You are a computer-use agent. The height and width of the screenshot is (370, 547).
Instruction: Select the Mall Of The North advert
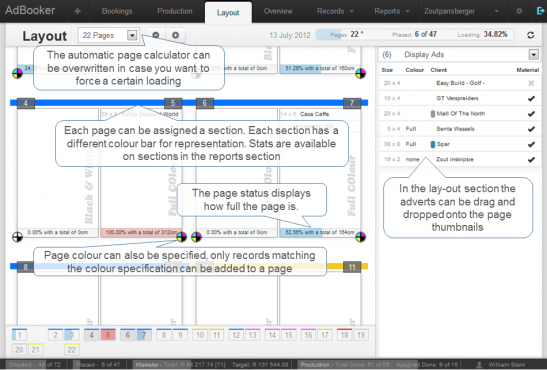pyautogui.click(x=460, y=114)
